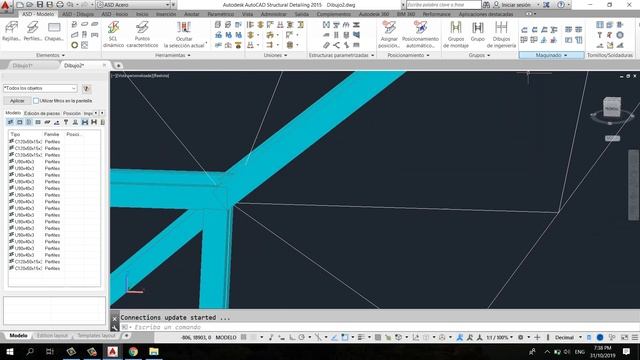Click in the help search keyword field
Screen dimensions: 640x360
click(x=444, y=5)
